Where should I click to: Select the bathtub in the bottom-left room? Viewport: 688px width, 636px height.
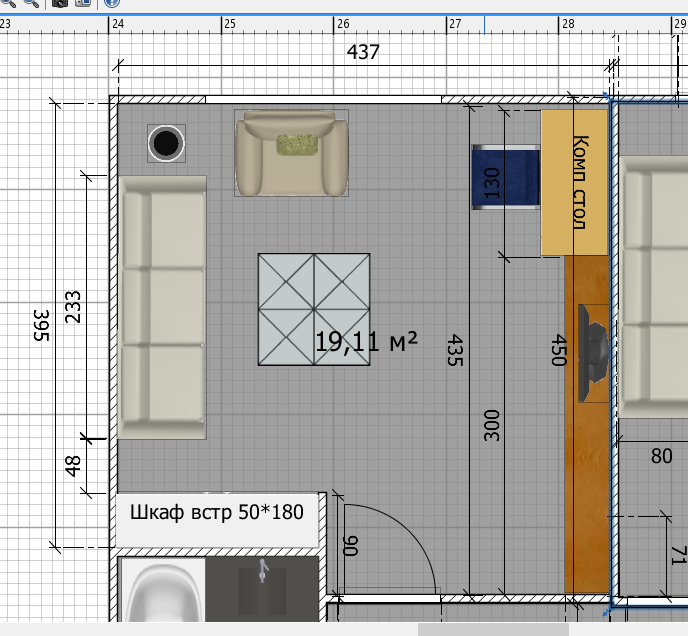[160, 592]
